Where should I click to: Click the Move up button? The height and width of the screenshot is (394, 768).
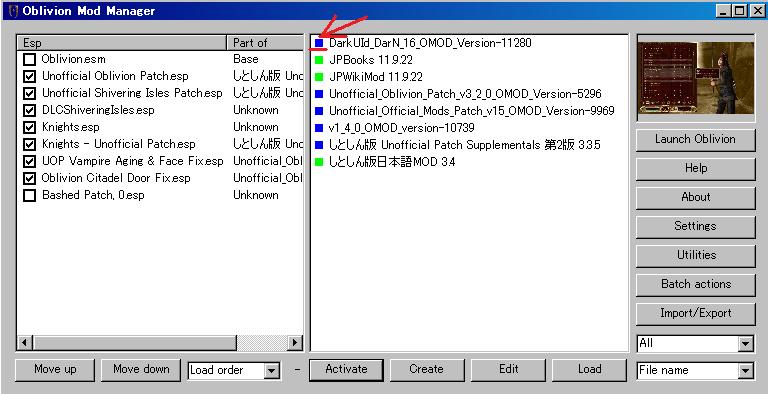coord(55,369)
